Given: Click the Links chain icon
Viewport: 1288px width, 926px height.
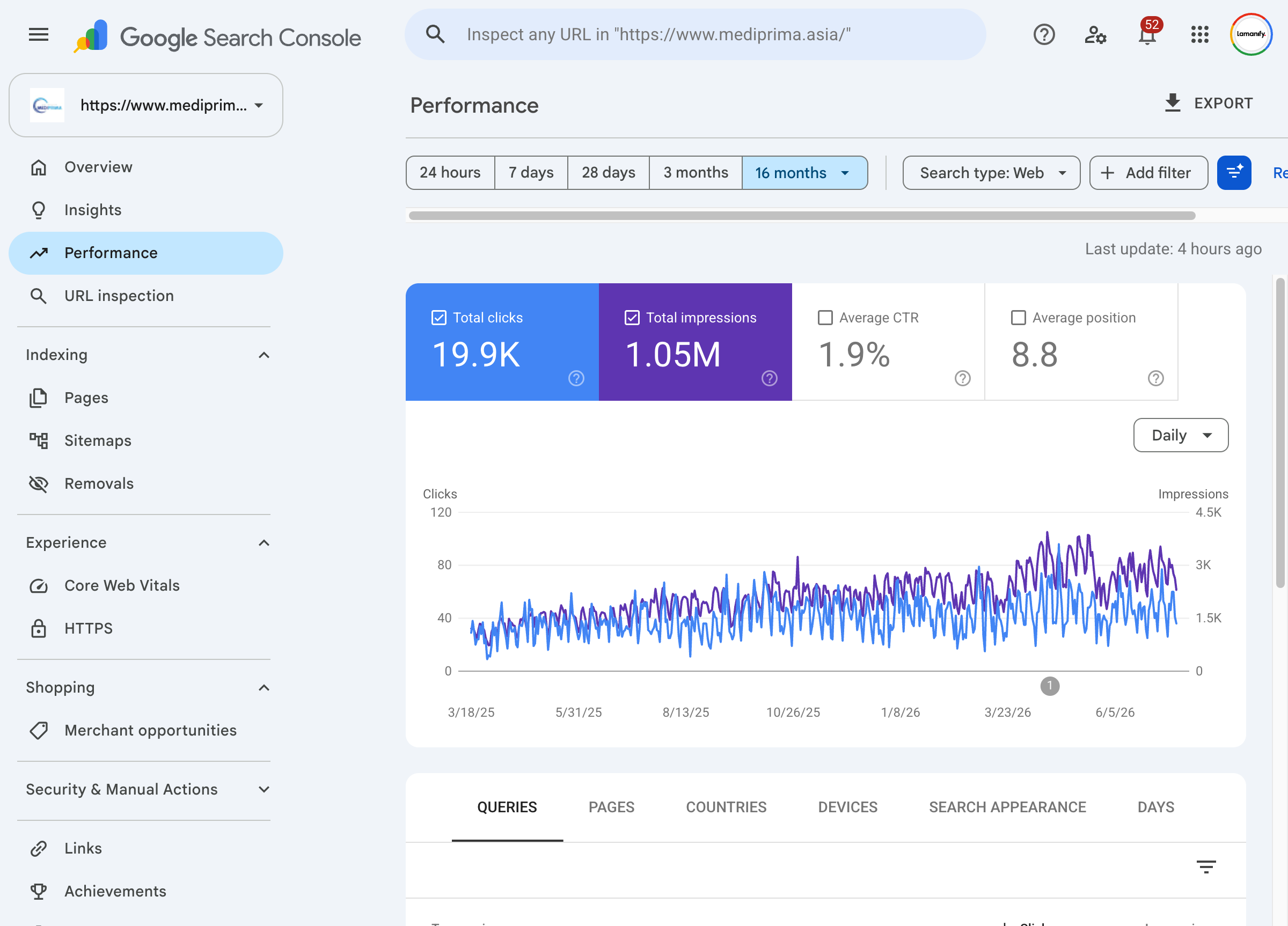Looking at the screenshot, I should tap(39, 849).
